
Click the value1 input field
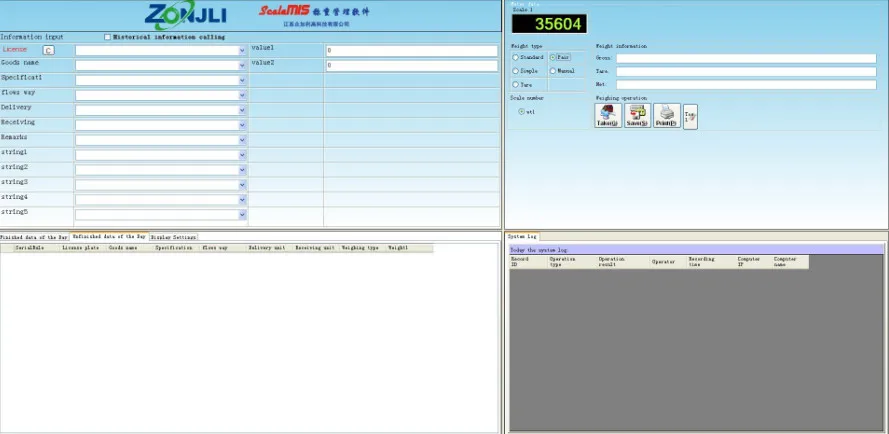pyautogui.click(x=411, y=50)
